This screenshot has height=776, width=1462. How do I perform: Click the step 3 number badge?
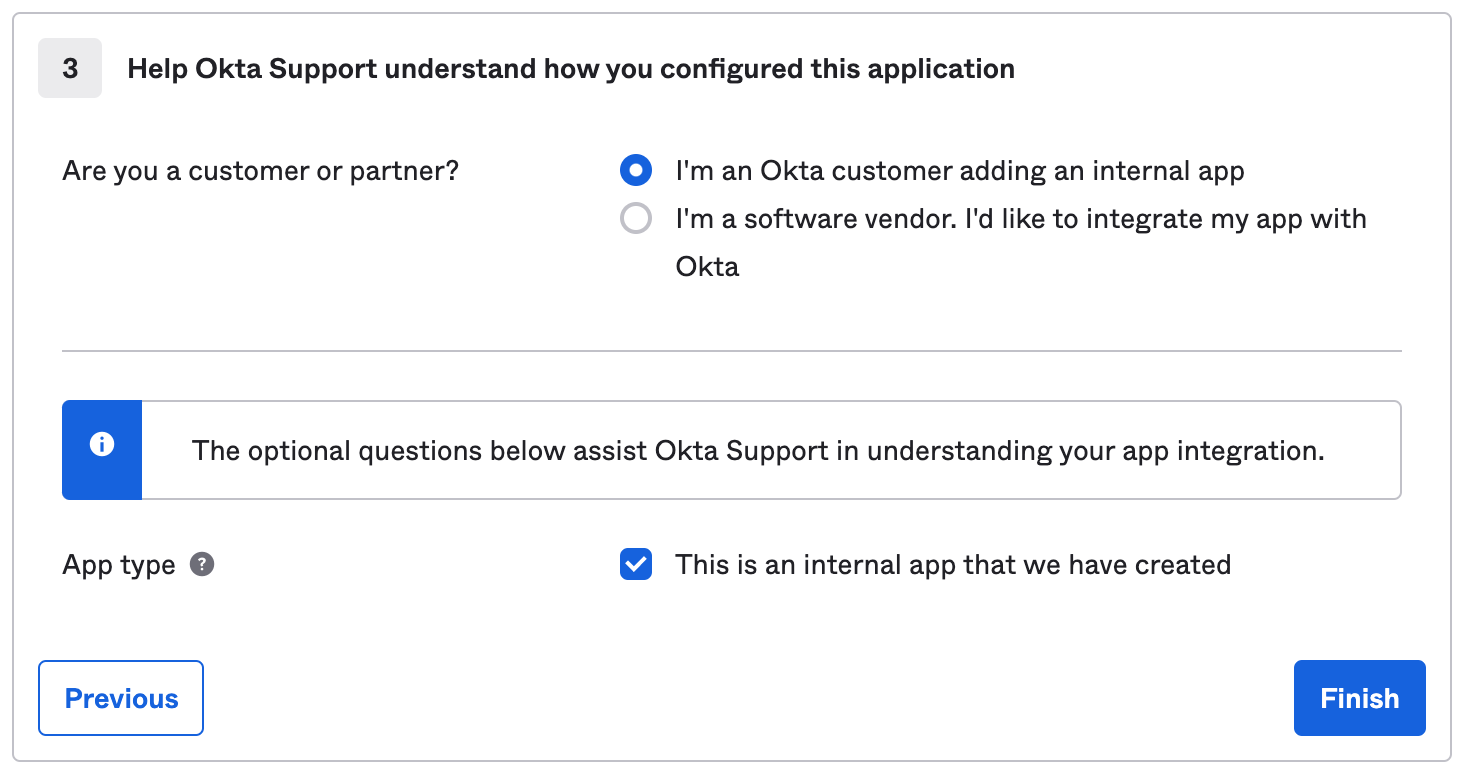coord(70,69)
